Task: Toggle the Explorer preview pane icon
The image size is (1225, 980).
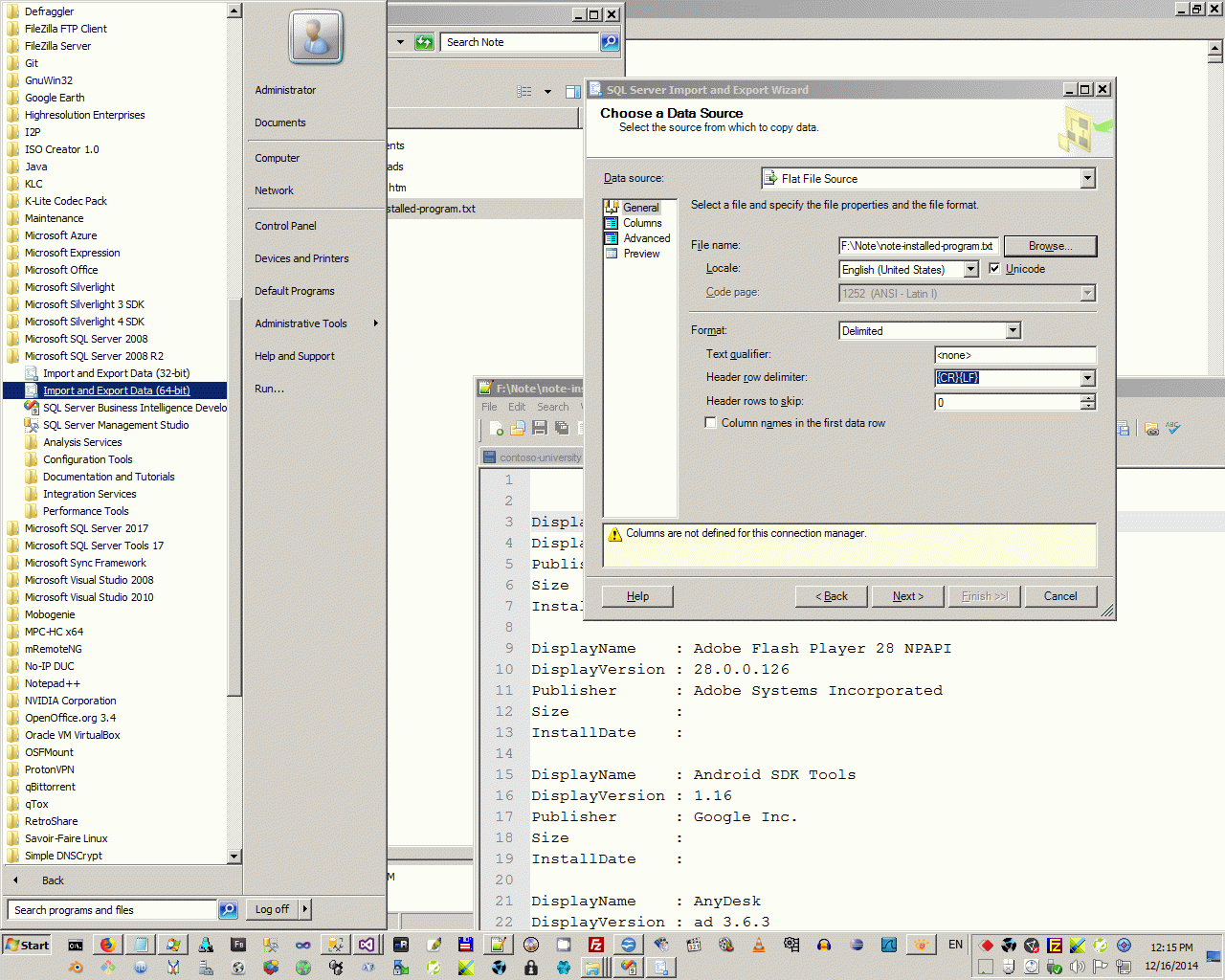Action: point(573,92)
